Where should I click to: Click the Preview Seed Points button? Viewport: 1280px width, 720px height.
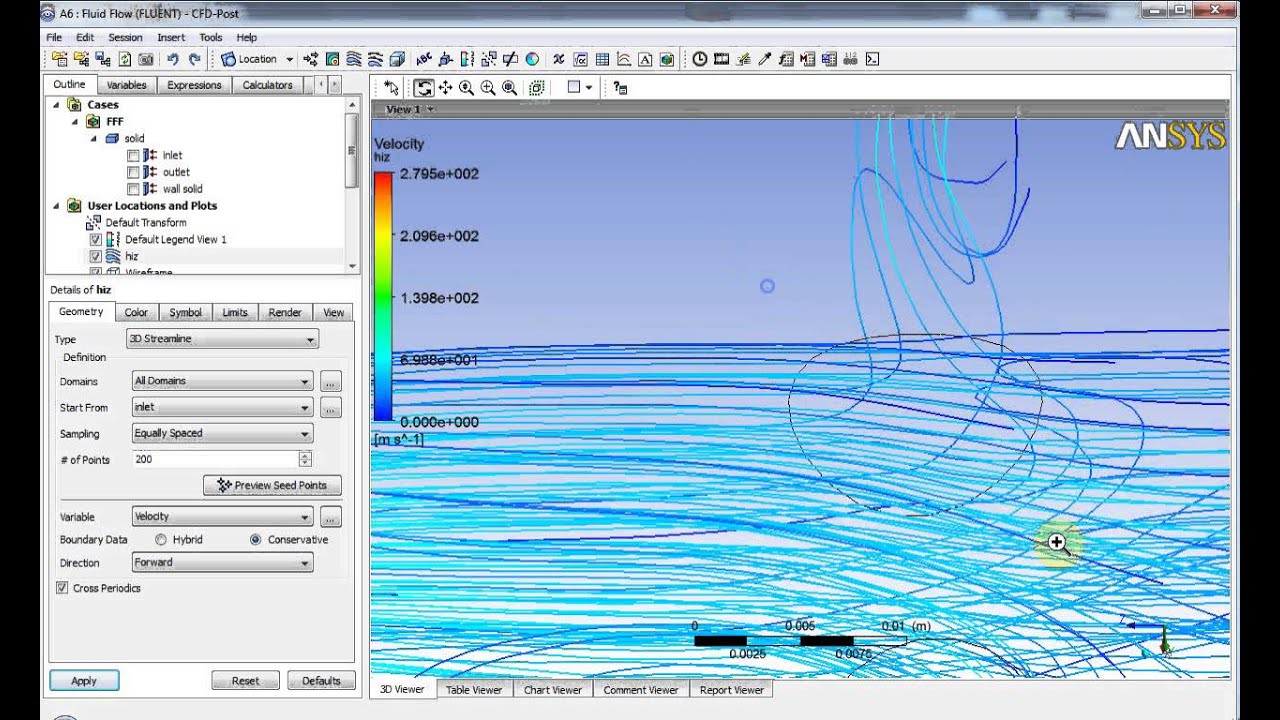coord(272,485)
